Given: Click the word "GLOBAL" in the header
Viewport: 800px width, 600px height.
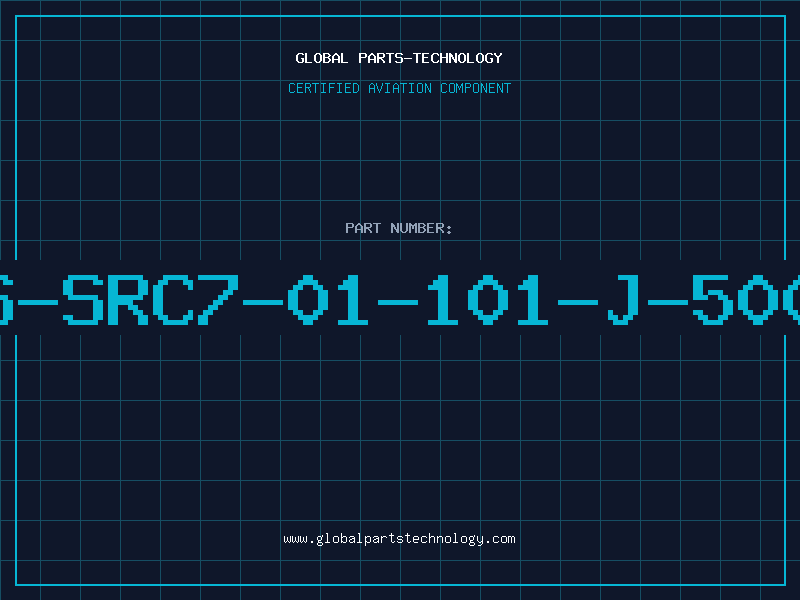Looking at the screenshot, I should coord(321,58).
